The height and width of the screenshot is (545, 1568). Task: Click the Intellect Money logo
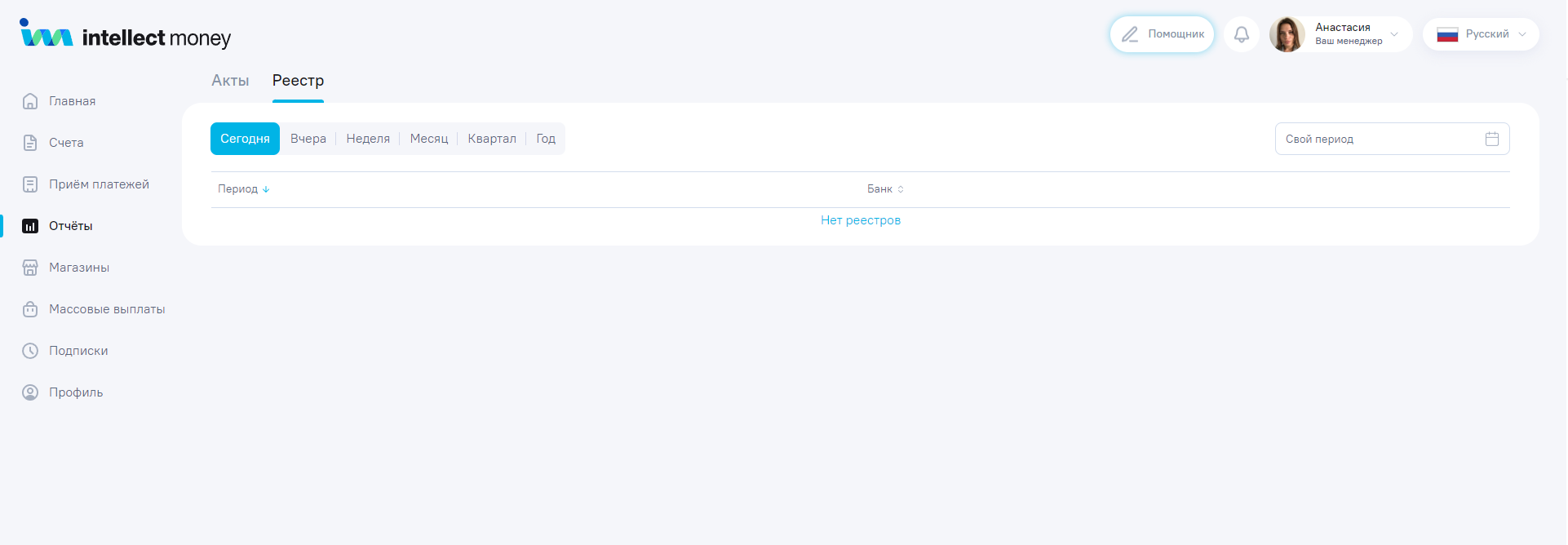click(126, 36)
